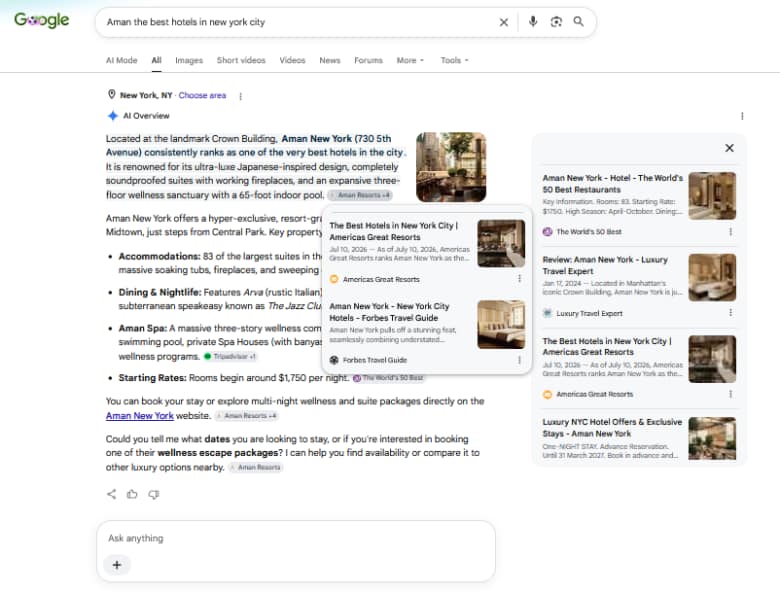The height and width of the screenshot is (592, 780).
Task: Open Aman New York - The World's 50 Best Restaurants result
Action: pyautogui.click(x=612, y=184)
